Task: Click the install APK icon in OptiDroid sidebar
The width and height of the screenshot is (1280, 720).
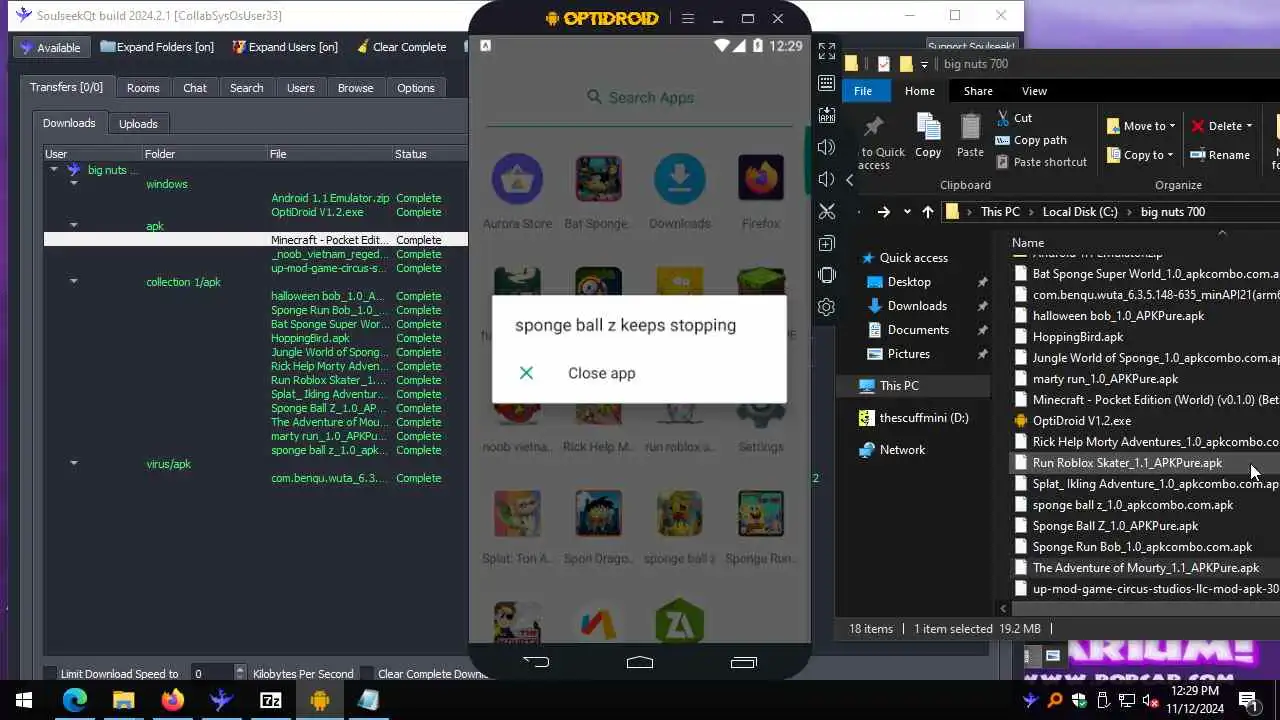Action: pos(827,115)
